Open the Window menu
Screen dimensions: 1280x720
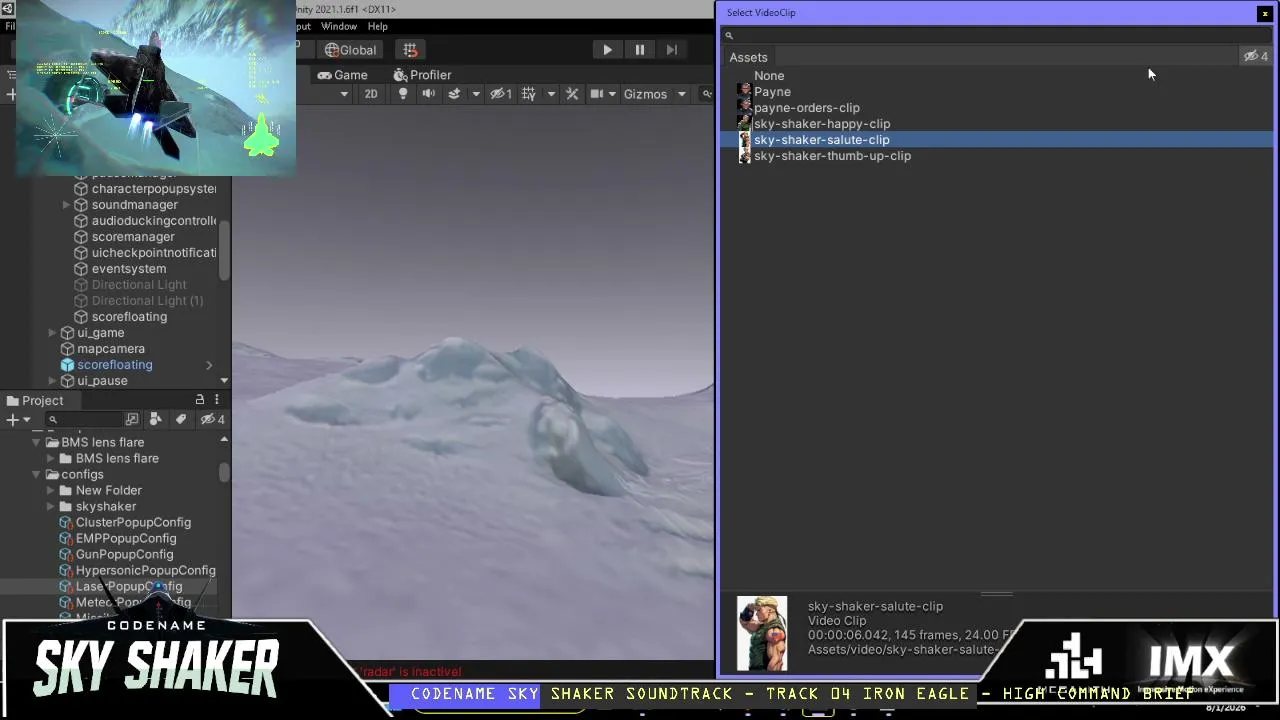339,26
